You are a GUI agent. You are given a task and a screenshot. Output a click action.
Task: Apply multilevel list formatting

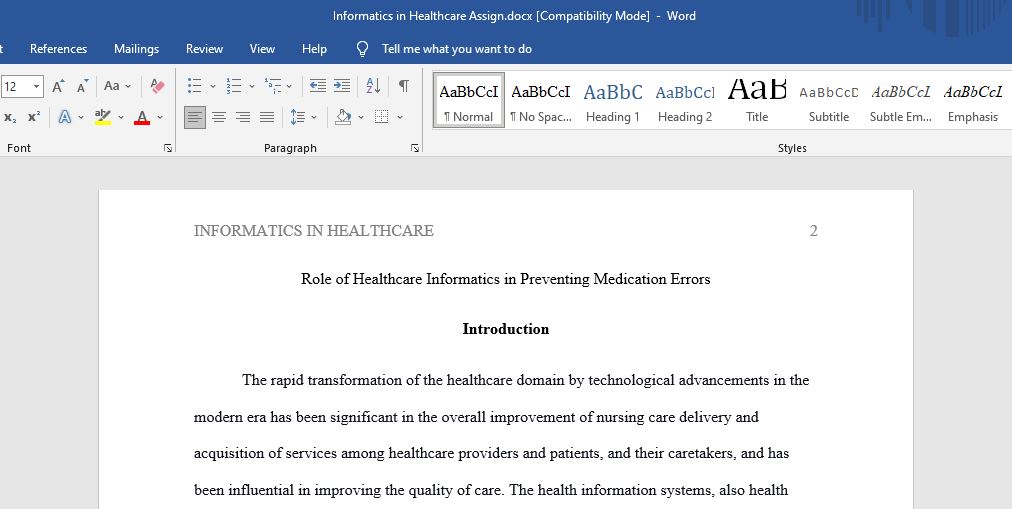click(x=273, y=86)
